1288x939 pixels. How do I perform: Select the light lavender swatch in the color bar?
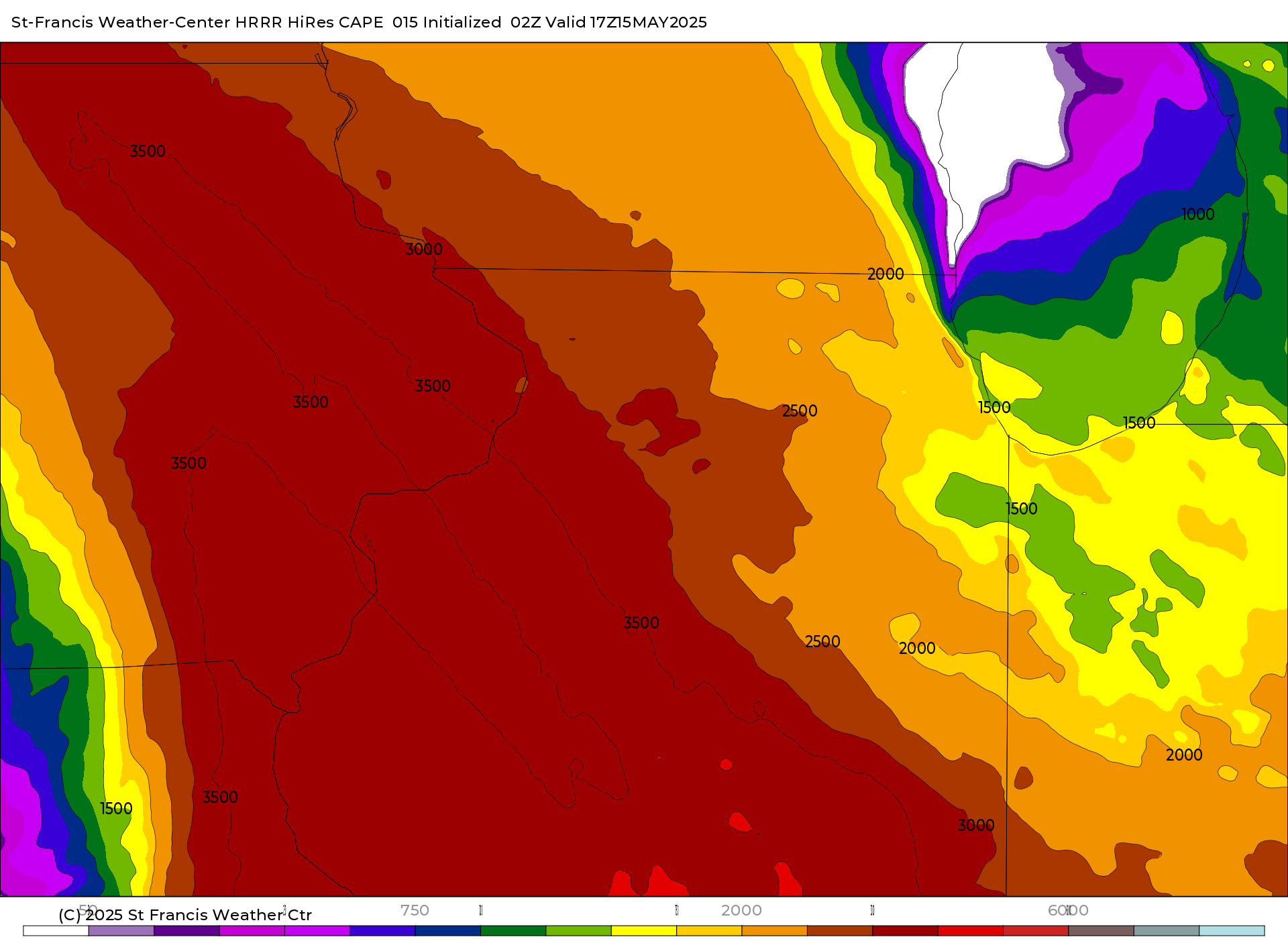click(x=121, y=931)
